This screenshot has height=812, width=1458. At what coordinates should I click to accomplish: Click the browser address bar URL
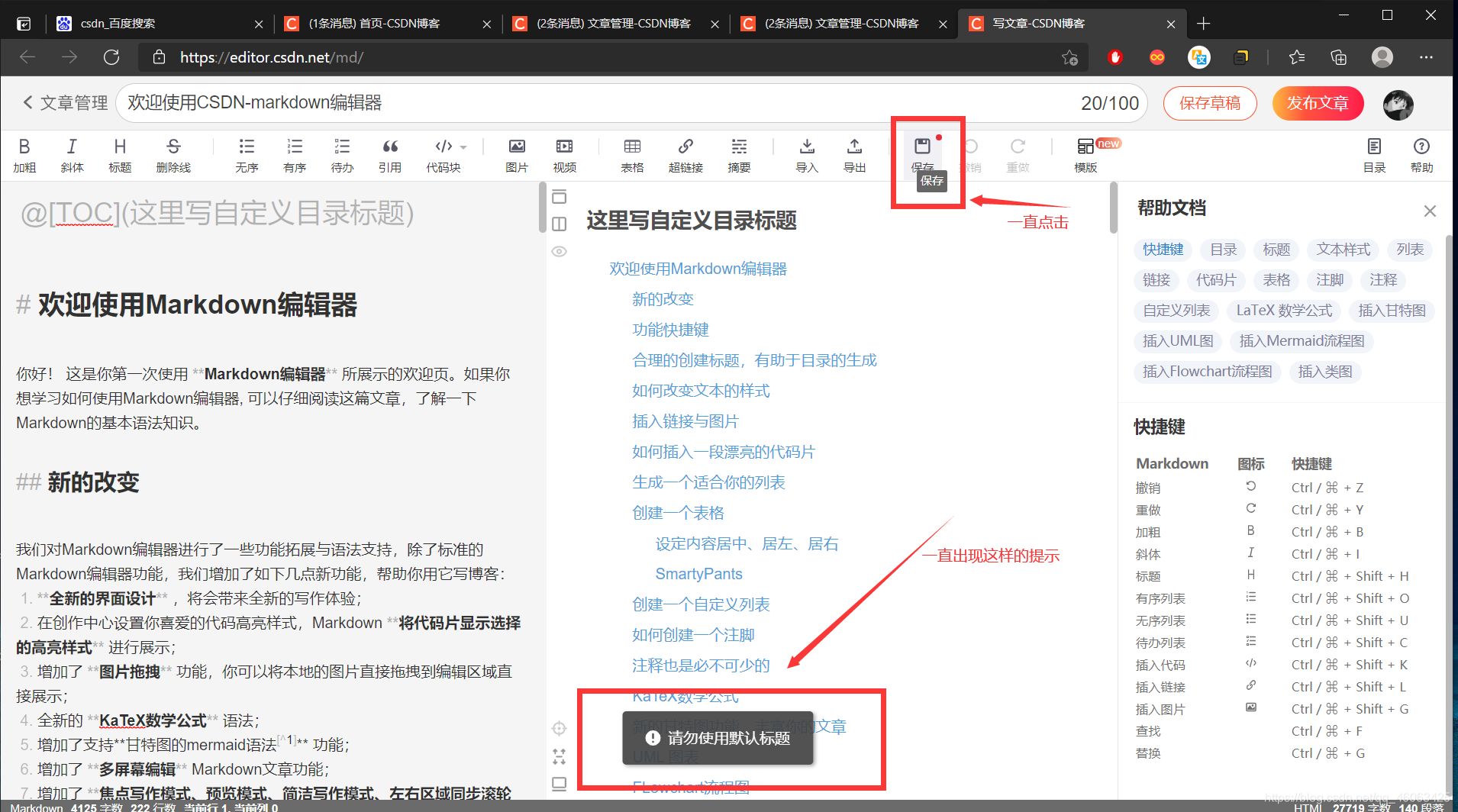tap(272, 57)
